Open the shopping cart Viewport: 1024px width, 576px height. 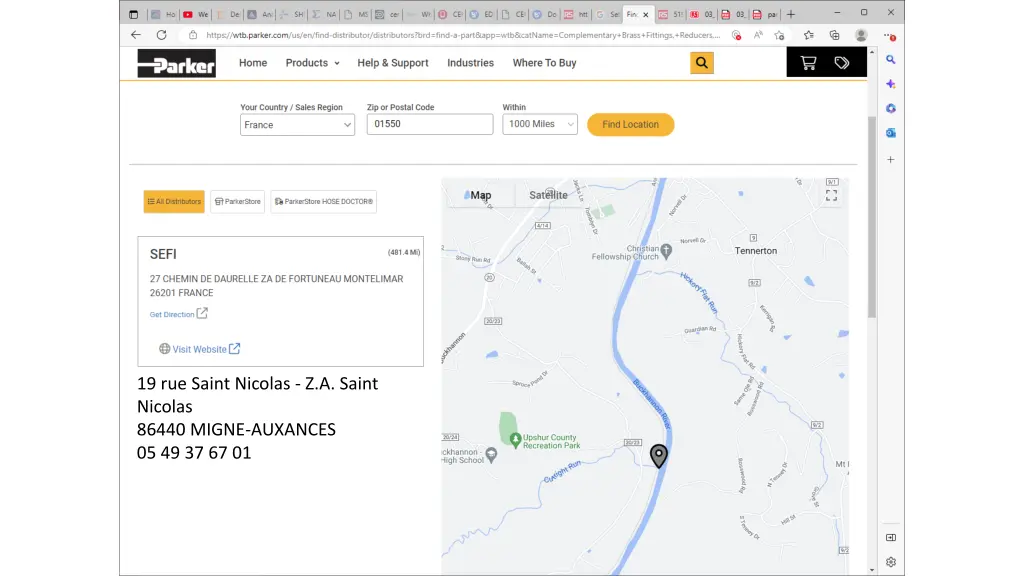(x=808, y=63)
